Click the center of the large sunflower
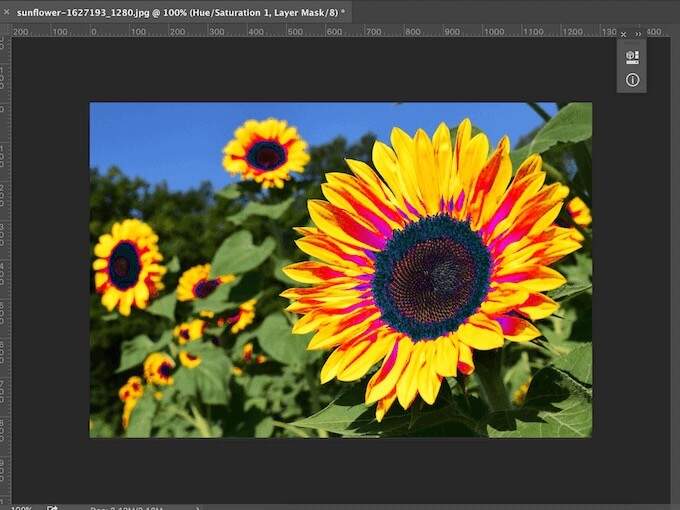680x510 pixels. [x=432, y=278]
